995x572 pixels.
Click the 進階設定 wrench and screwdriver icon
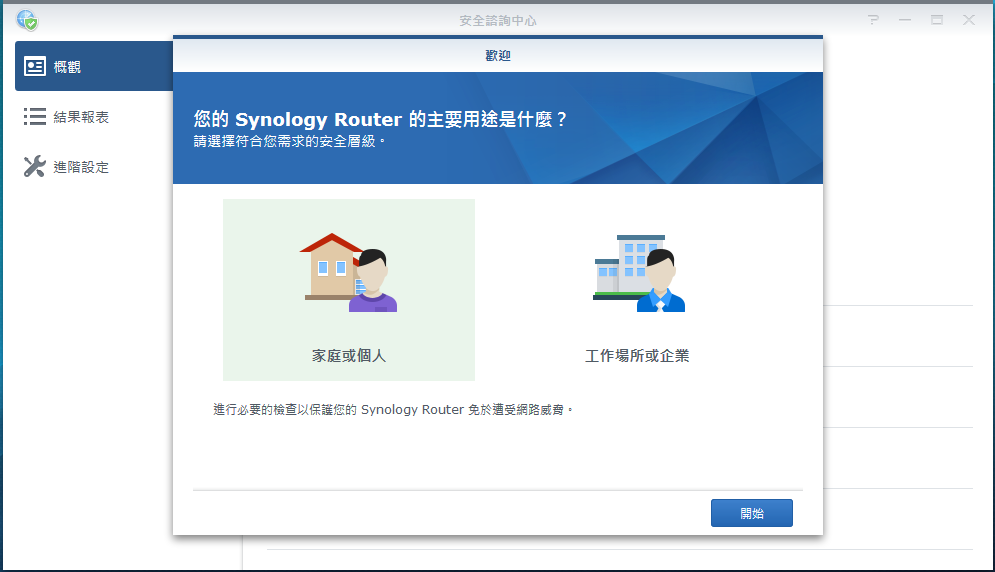35,166
